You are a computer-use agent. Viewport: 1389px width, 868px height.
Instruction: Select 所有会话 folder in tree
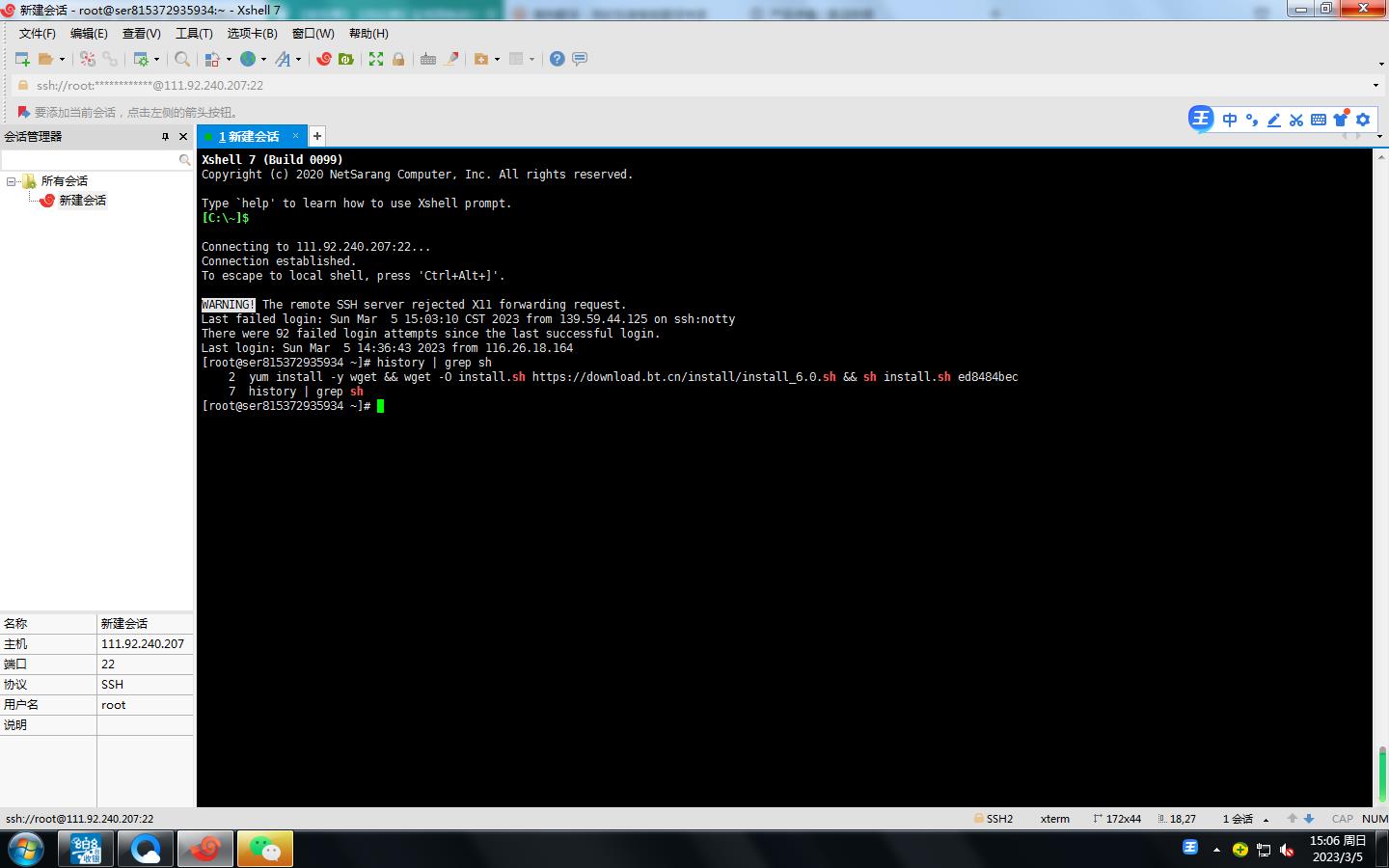[x=64, y=181]
